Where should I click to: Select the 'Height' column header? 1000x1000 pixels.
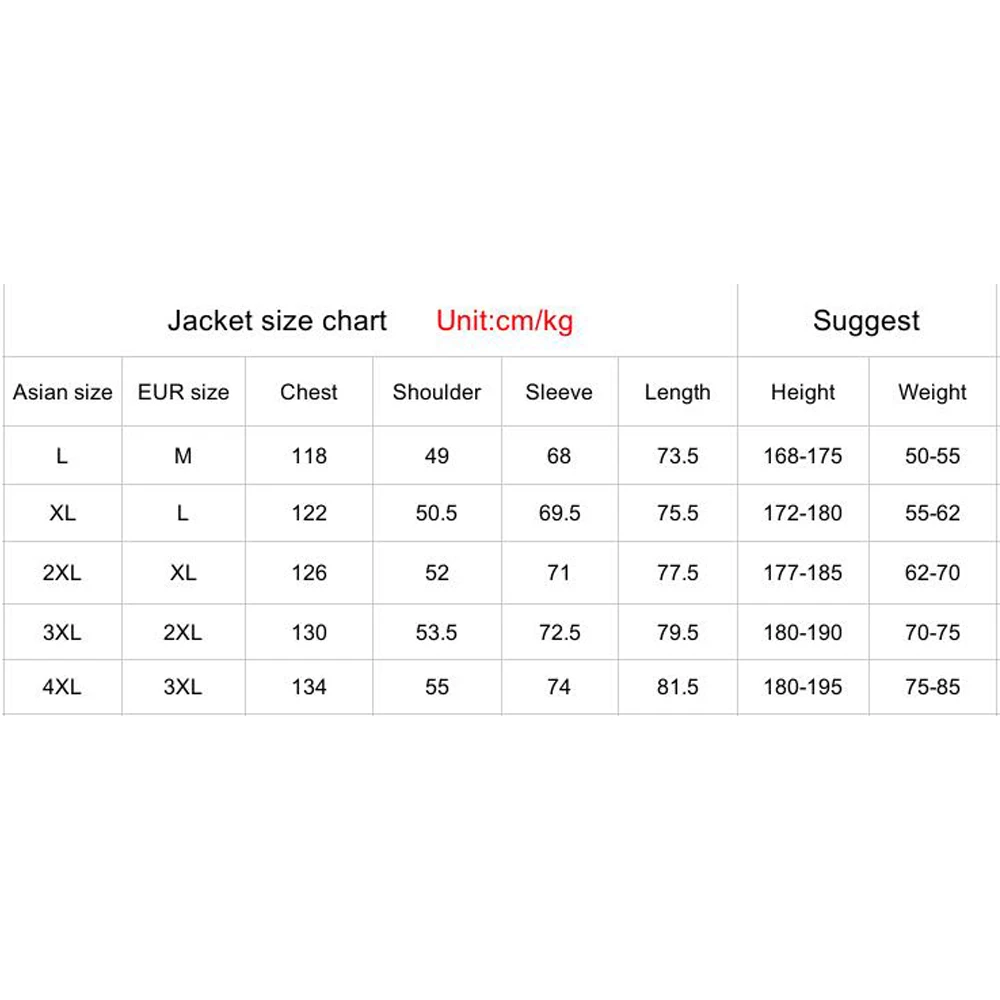click(803, 392)
